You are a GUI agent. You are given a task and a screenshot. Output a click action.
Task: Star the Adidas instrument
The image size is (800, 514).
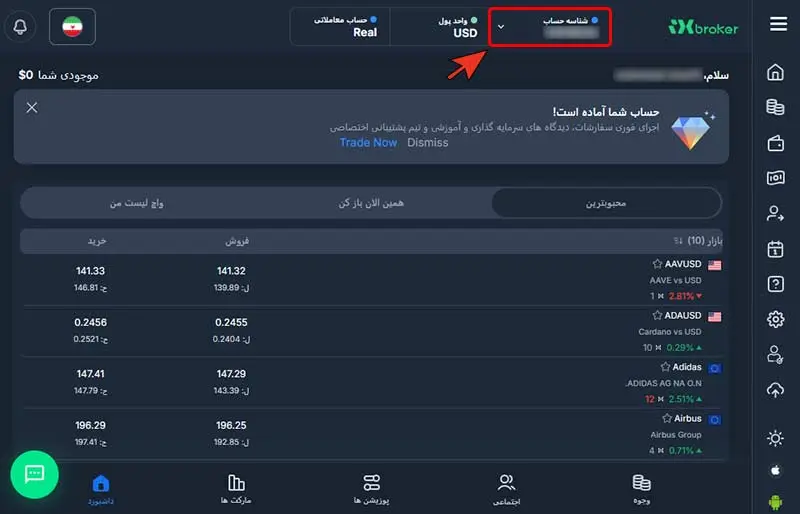665,367
